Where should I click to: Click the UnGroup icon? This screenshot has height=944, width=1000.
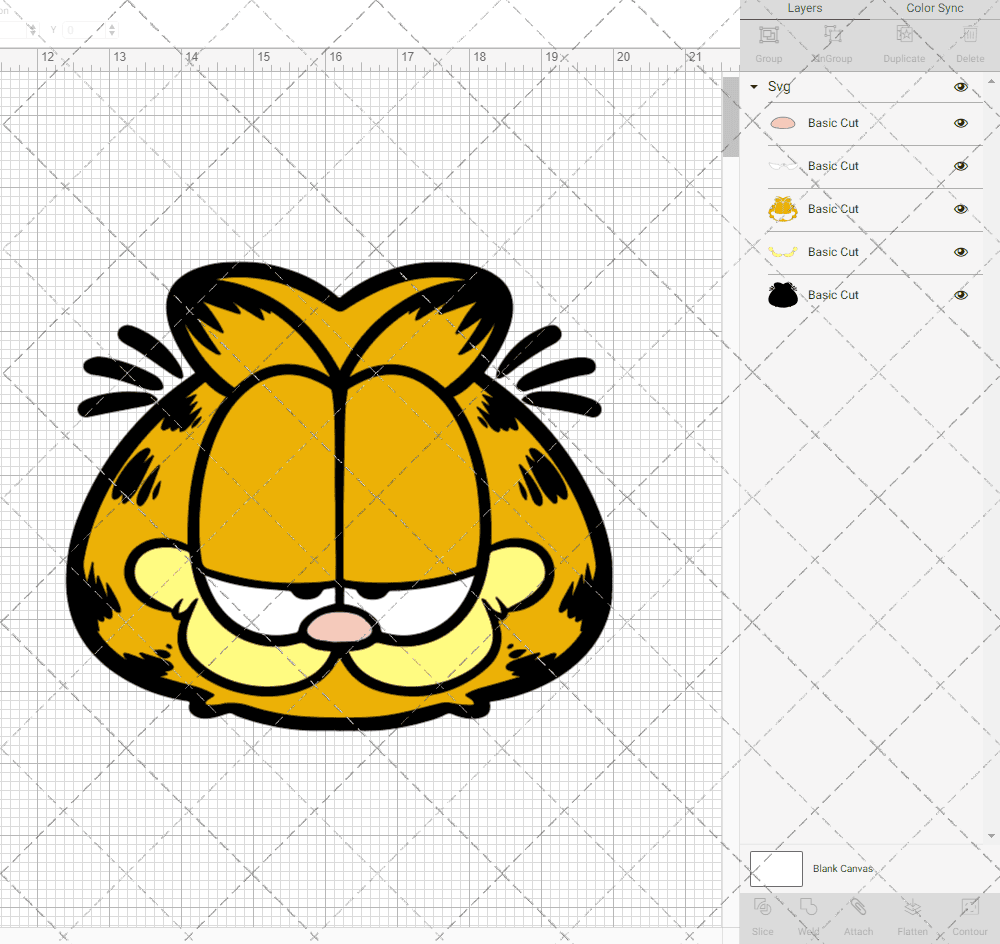[x=832, y=34]
